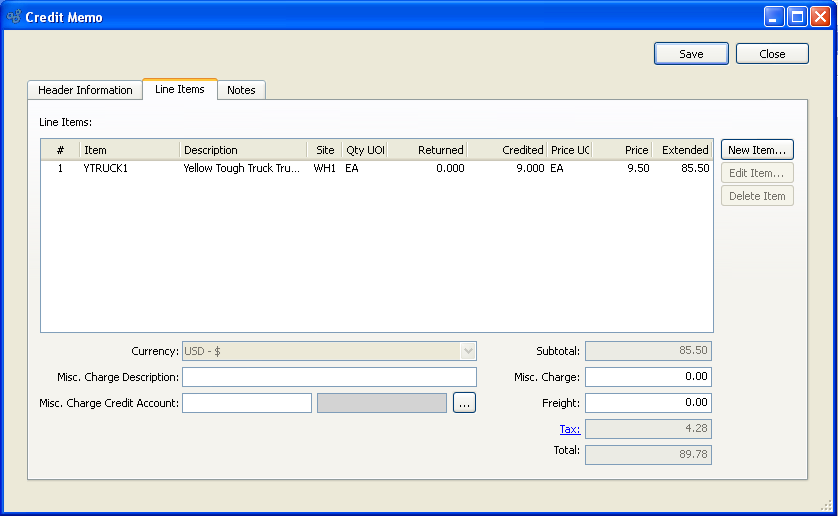Add a line with New Item button
838x516 pixels.
[x=757, y=150]
